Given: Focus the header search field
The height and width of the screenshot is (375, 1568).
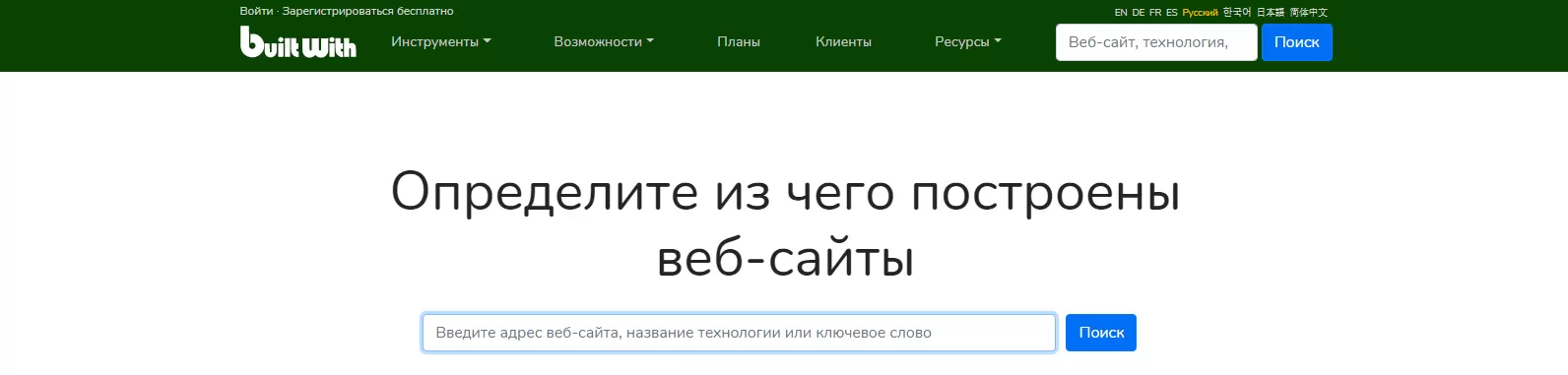Looking at the screenshot, I should coord(1156,42).
